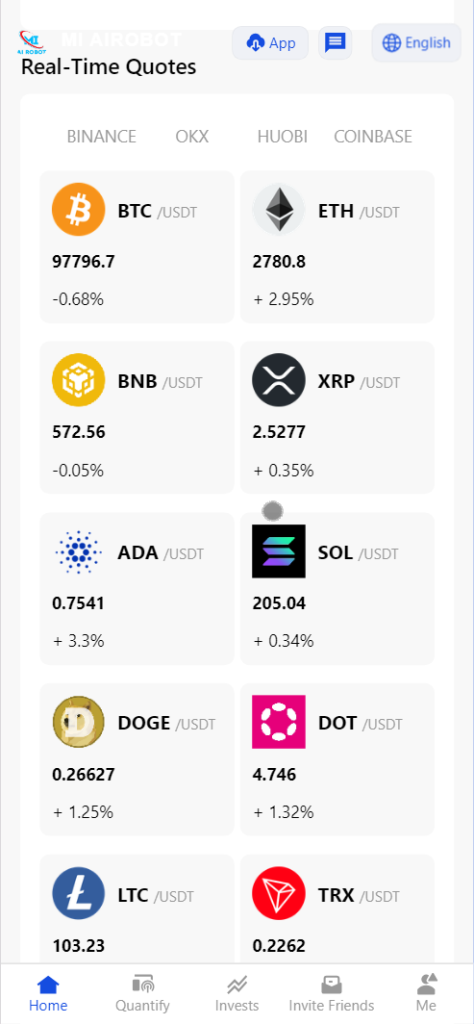The image size is (474, 1024).
Task: Open the chat message icon
Action: point(335,43)
